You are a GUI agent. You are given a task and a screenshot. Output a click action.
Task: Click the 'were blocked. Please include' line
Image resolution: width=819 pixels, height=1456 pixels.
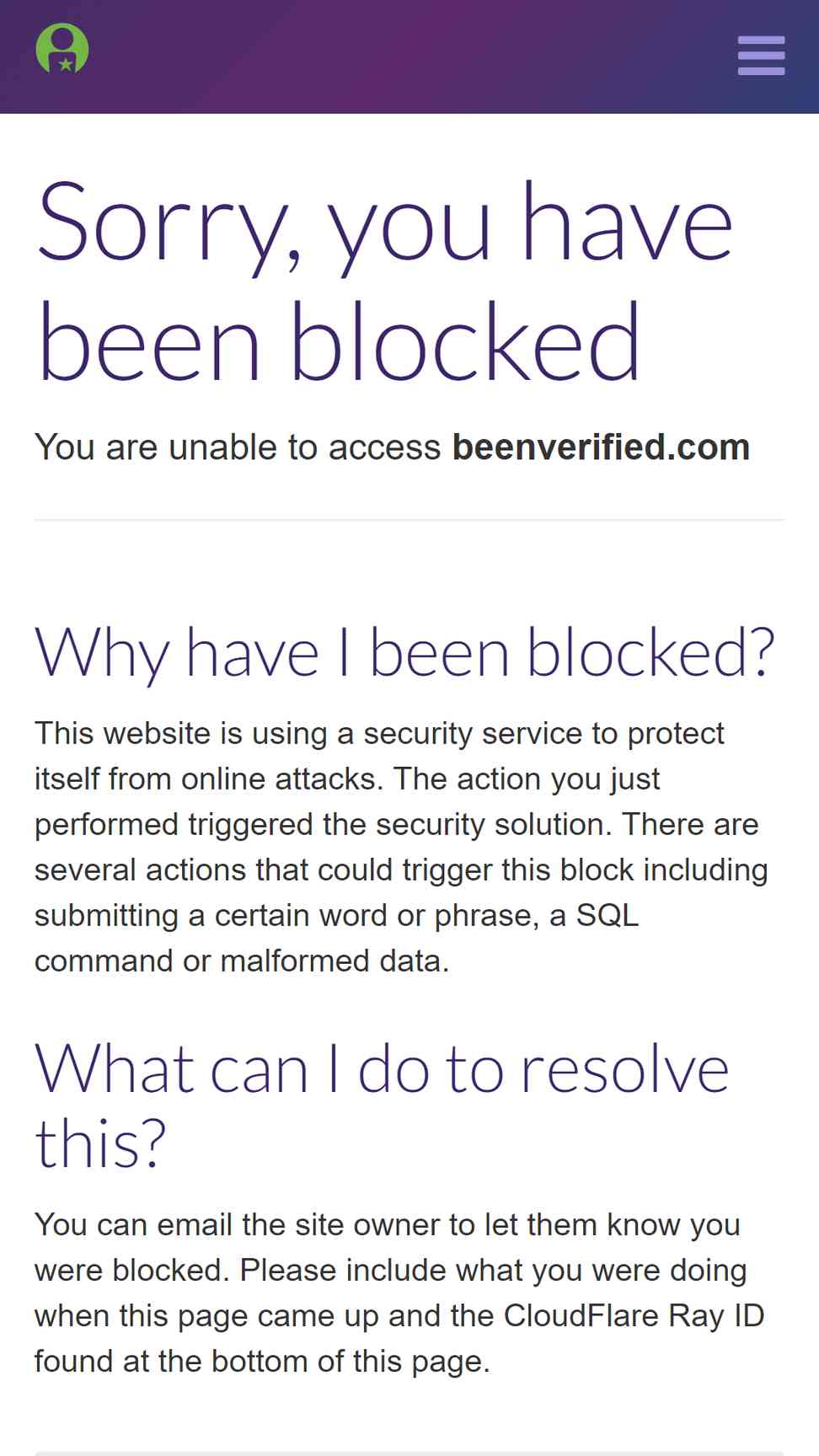coord(391,1270)
